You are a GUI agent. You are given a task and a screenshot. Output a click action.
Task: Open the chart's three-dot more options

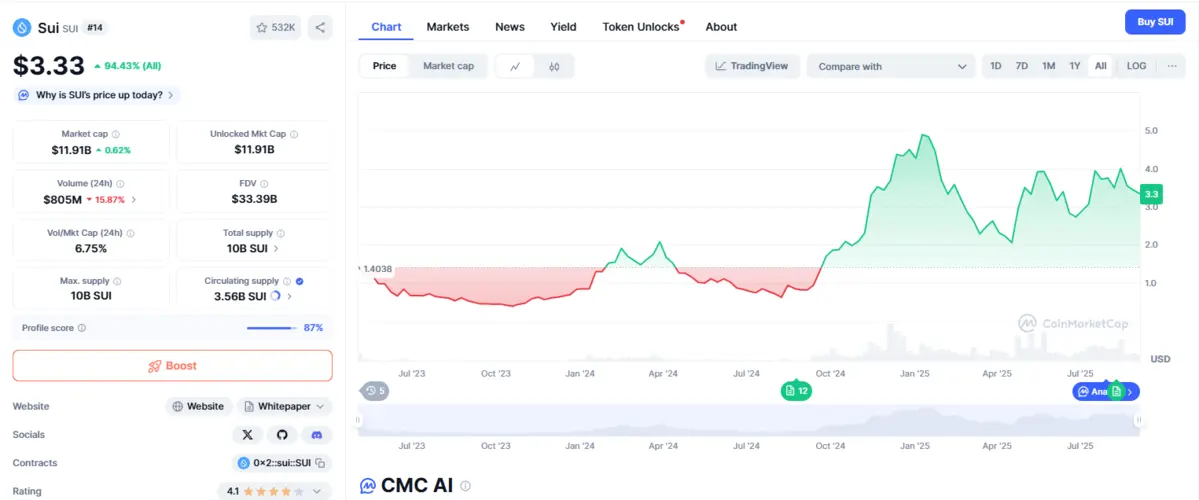1172,66
